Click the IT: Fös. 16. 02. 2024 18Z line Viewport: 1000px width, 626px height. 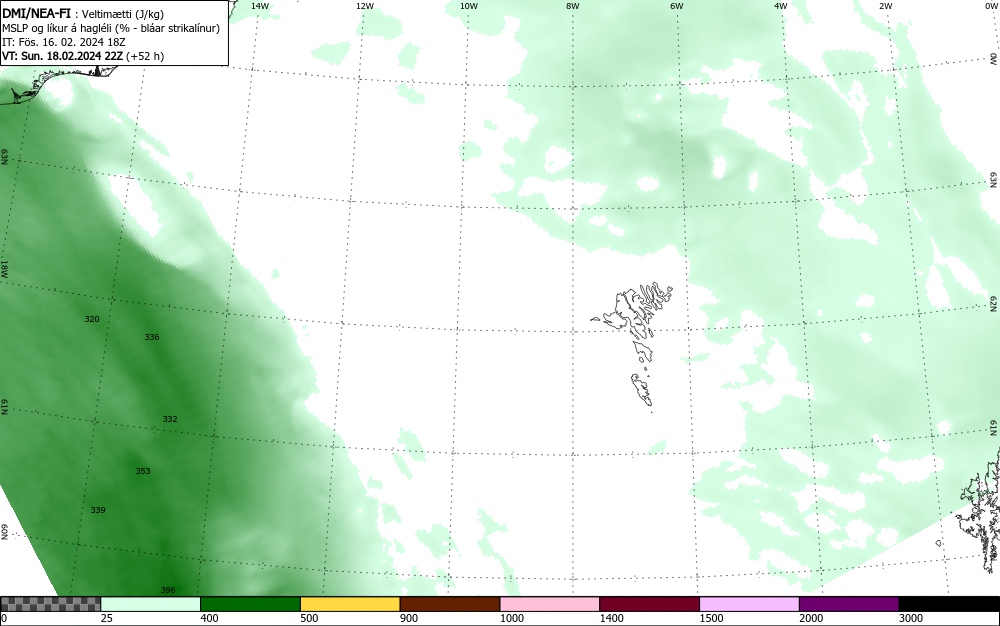[64, 42]
